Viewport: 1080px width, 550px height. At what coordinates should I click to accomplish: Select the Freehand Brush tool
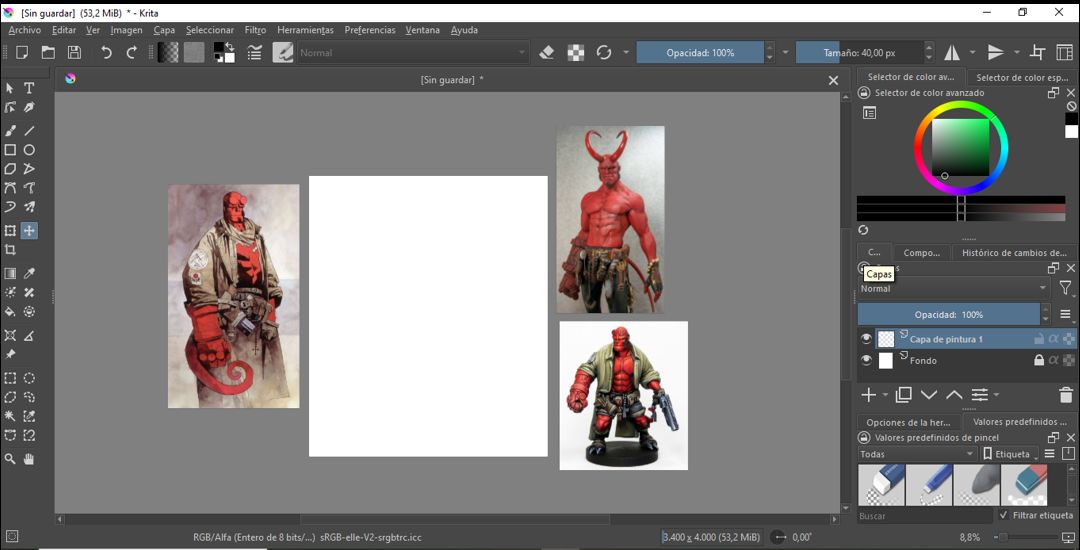10,131
